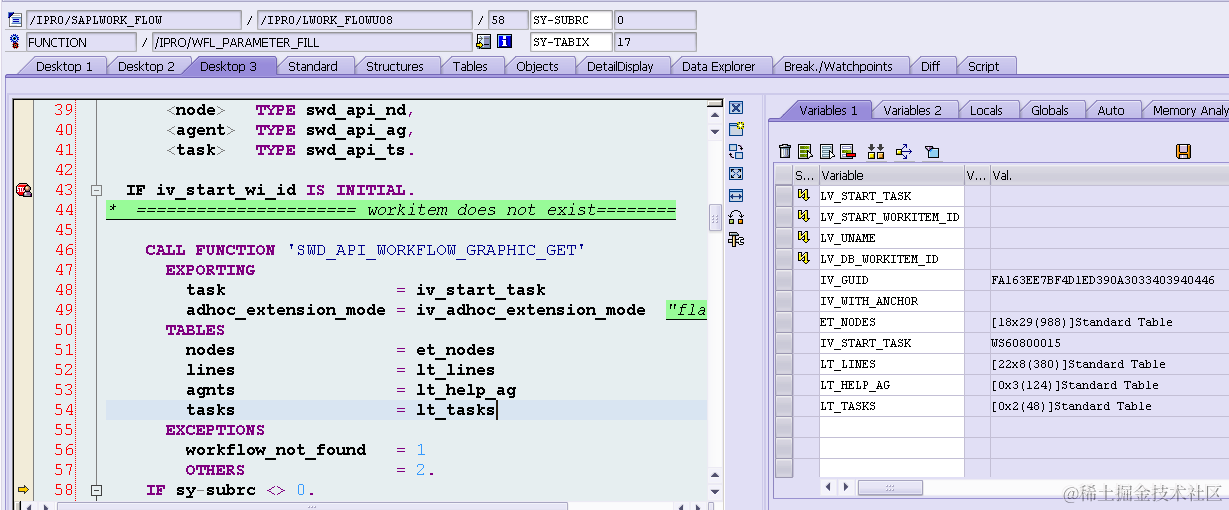This screenshot has width=1229, height=510.
Task: Click the New Tool icon beside editor
Action: tap(736, 130)
